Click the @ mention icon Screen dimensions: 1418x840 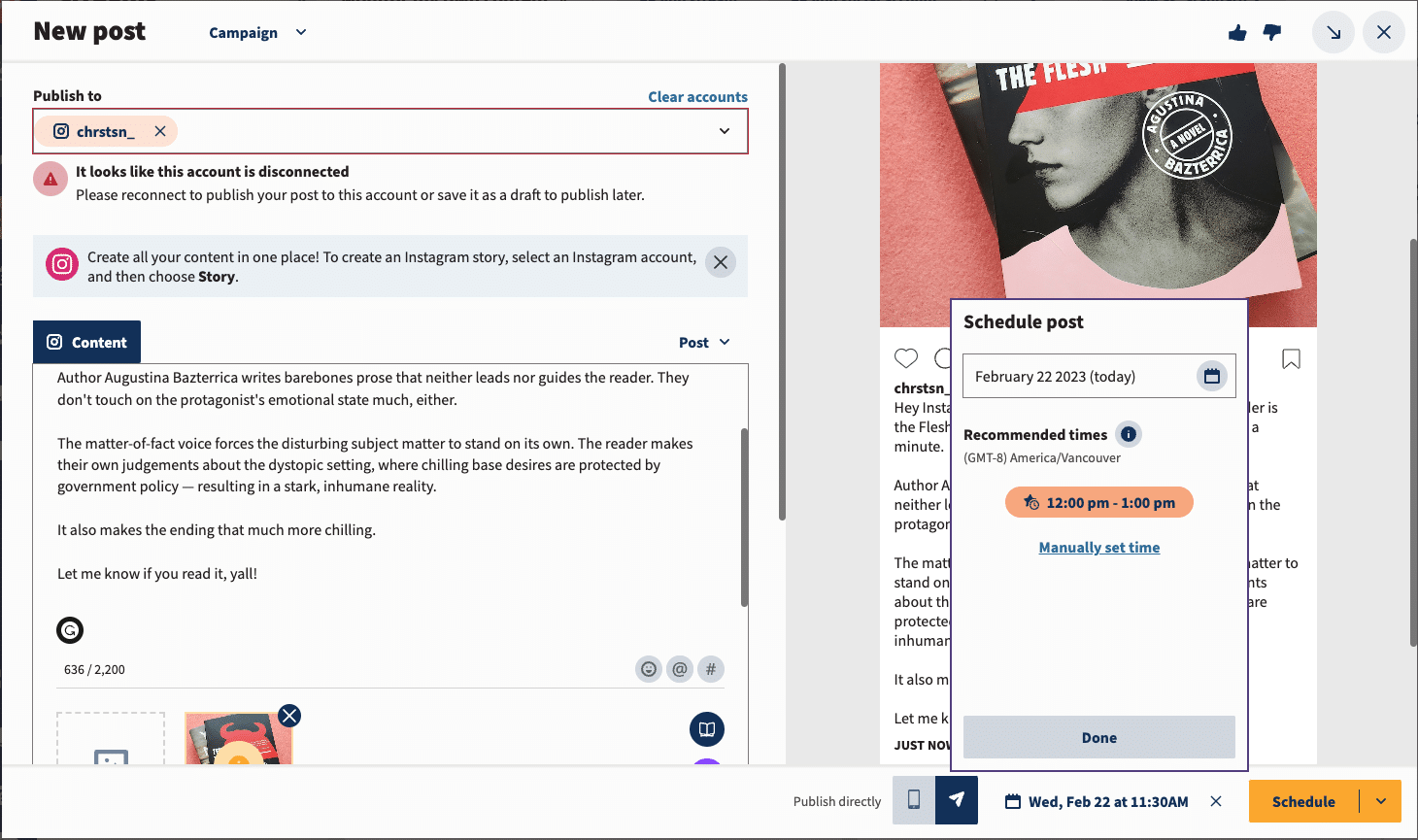click(x=680, y=669)
